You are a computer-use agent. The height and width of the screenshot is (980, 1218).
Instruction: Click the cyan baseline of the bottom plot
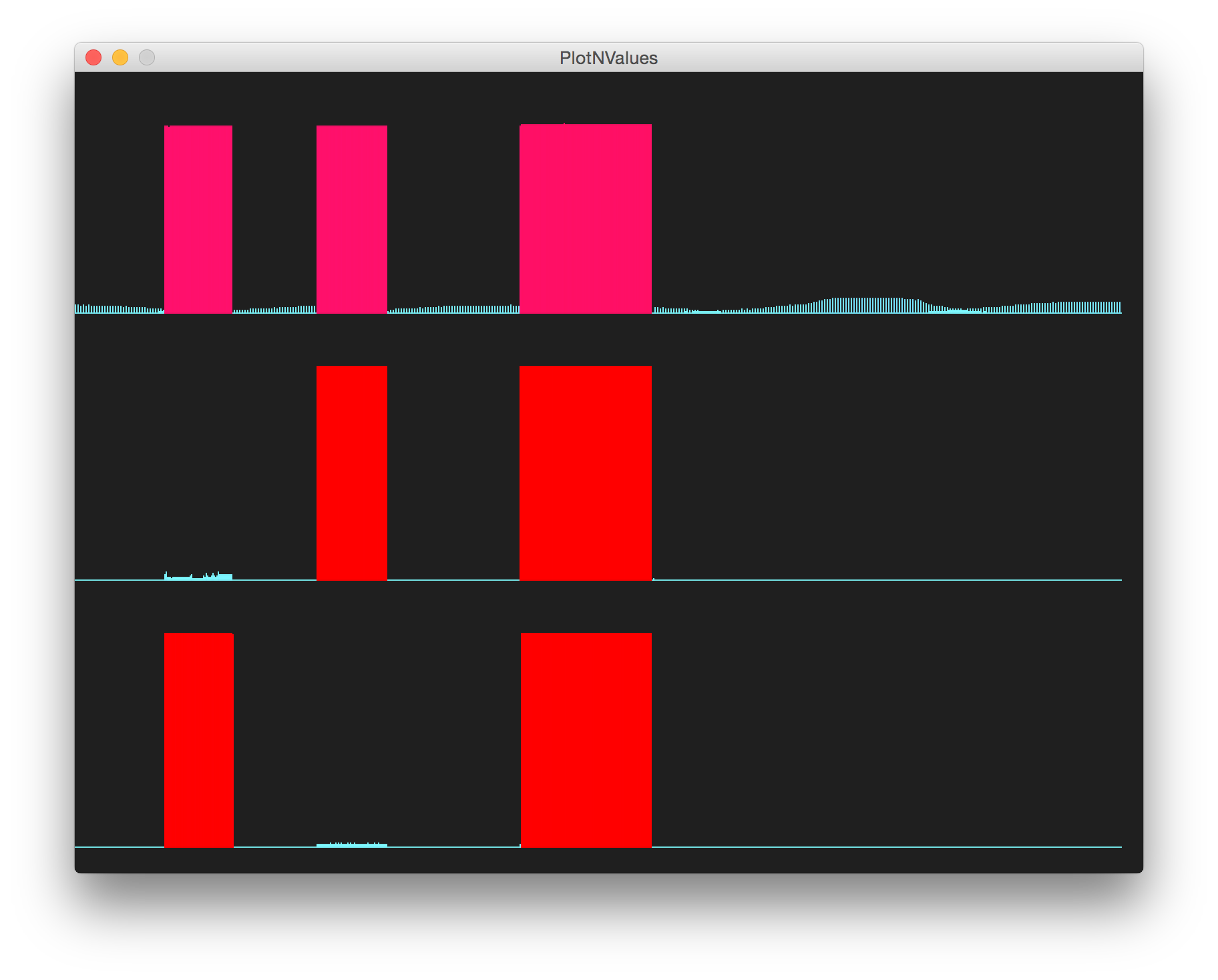coord(868,848)
